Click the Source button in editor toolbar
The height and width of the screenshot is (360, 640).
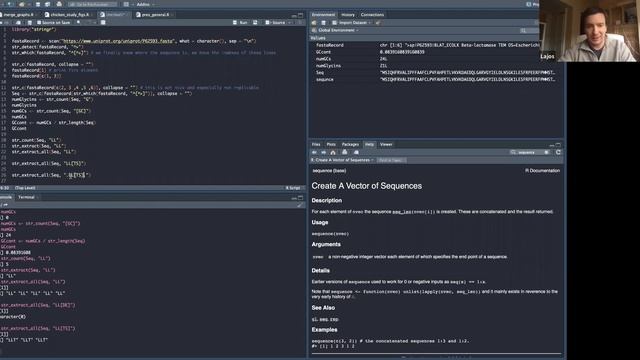pyautogui.click(x=276, y=22)
